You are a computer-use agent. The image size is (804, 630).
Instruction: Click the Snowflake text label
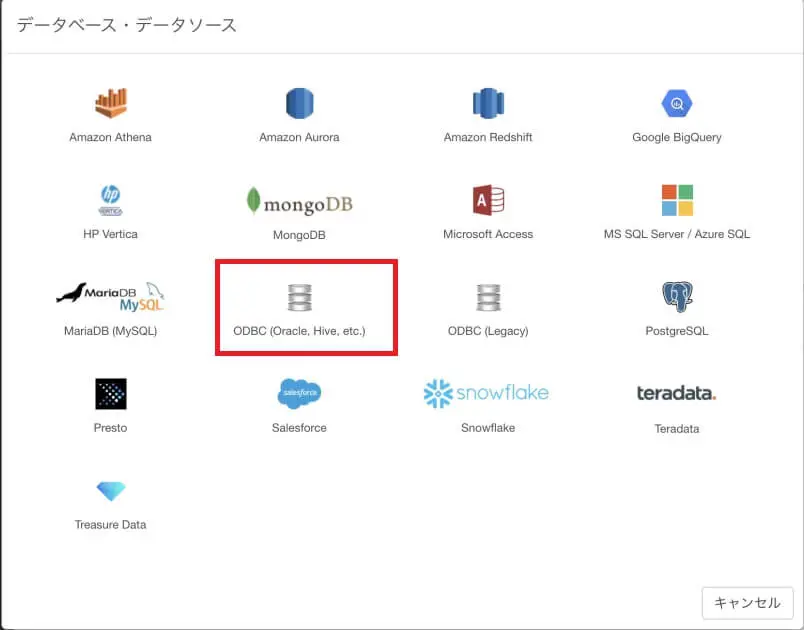click(x=488, y=428)
